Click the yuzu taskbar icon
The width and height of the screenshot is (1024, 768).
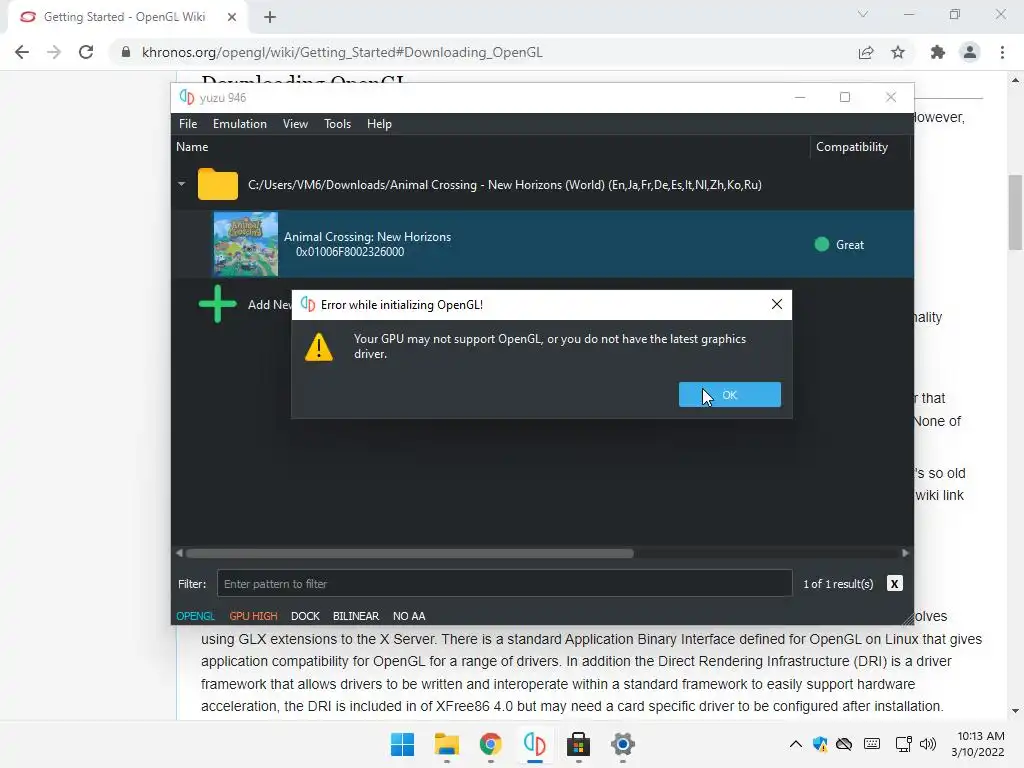[x=534, y=744]
